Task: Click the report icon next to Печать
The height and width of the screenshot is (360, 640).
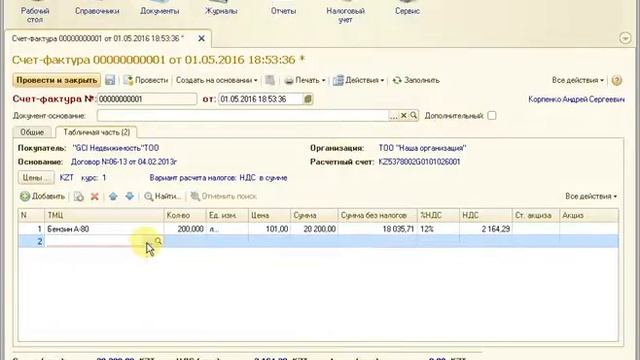Action: [x=270, y=80]
